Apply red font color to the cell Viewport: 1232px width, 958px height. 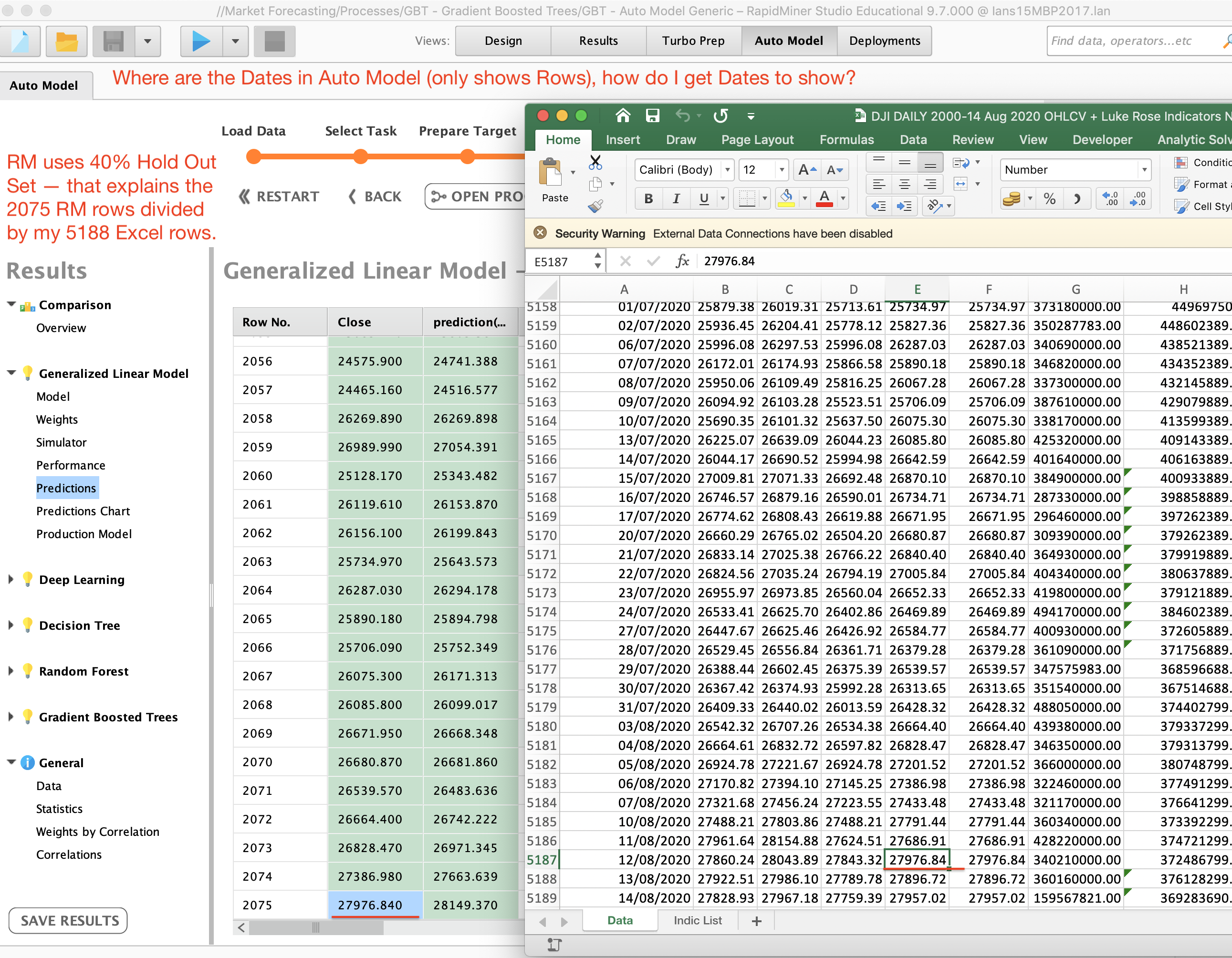pyautogui.click(x=824, y=198)
